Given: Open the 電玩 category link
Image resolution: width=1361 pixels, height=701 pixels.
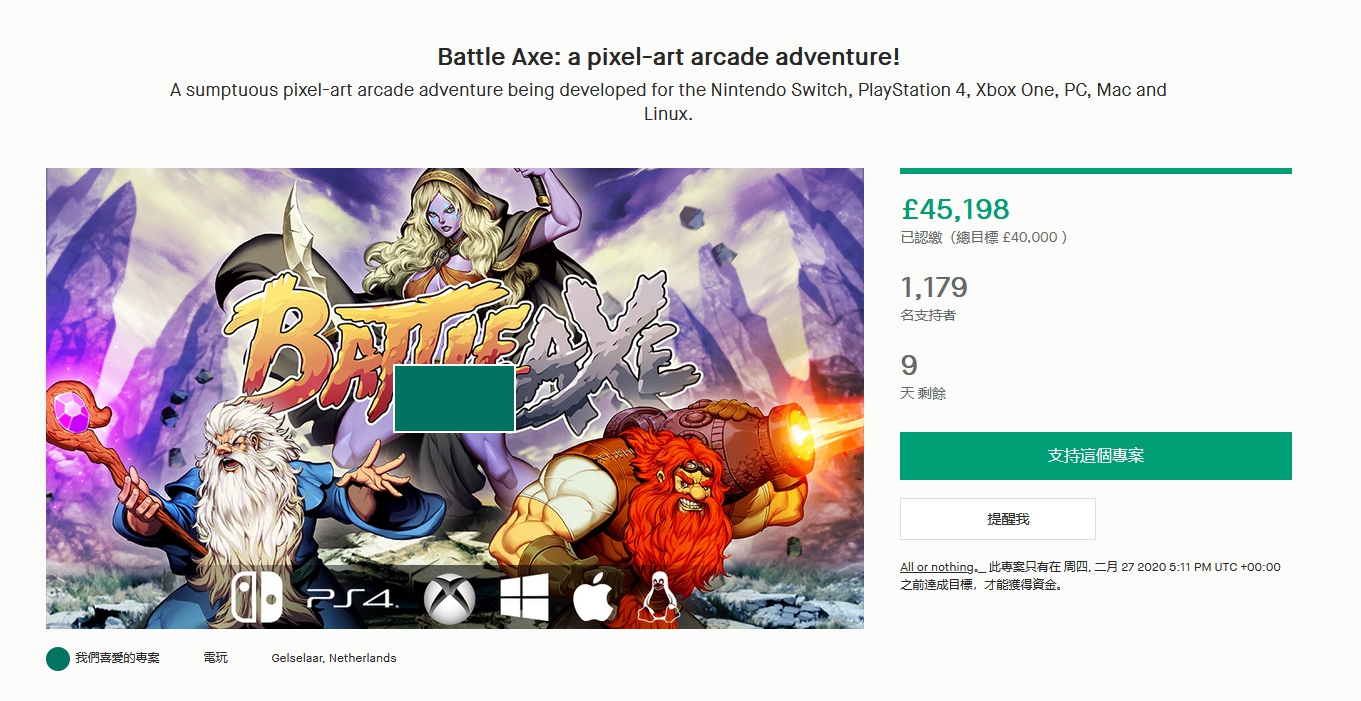Looking at the screenshot, I should pyautogui.click(x=215, y=658).
